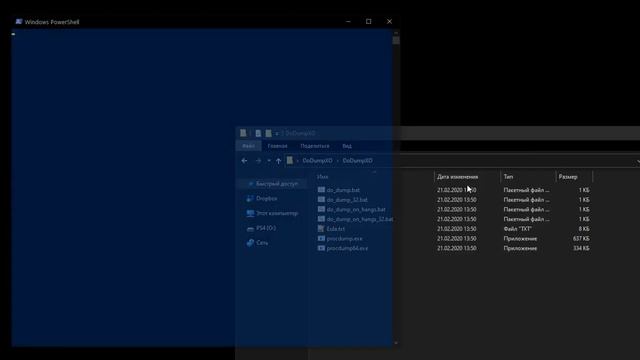The height and width of the screenshot is (360, 640).
Task: Select Dropbox in the navigation pane
Action: pyautogui.click(x=267, y=198)
